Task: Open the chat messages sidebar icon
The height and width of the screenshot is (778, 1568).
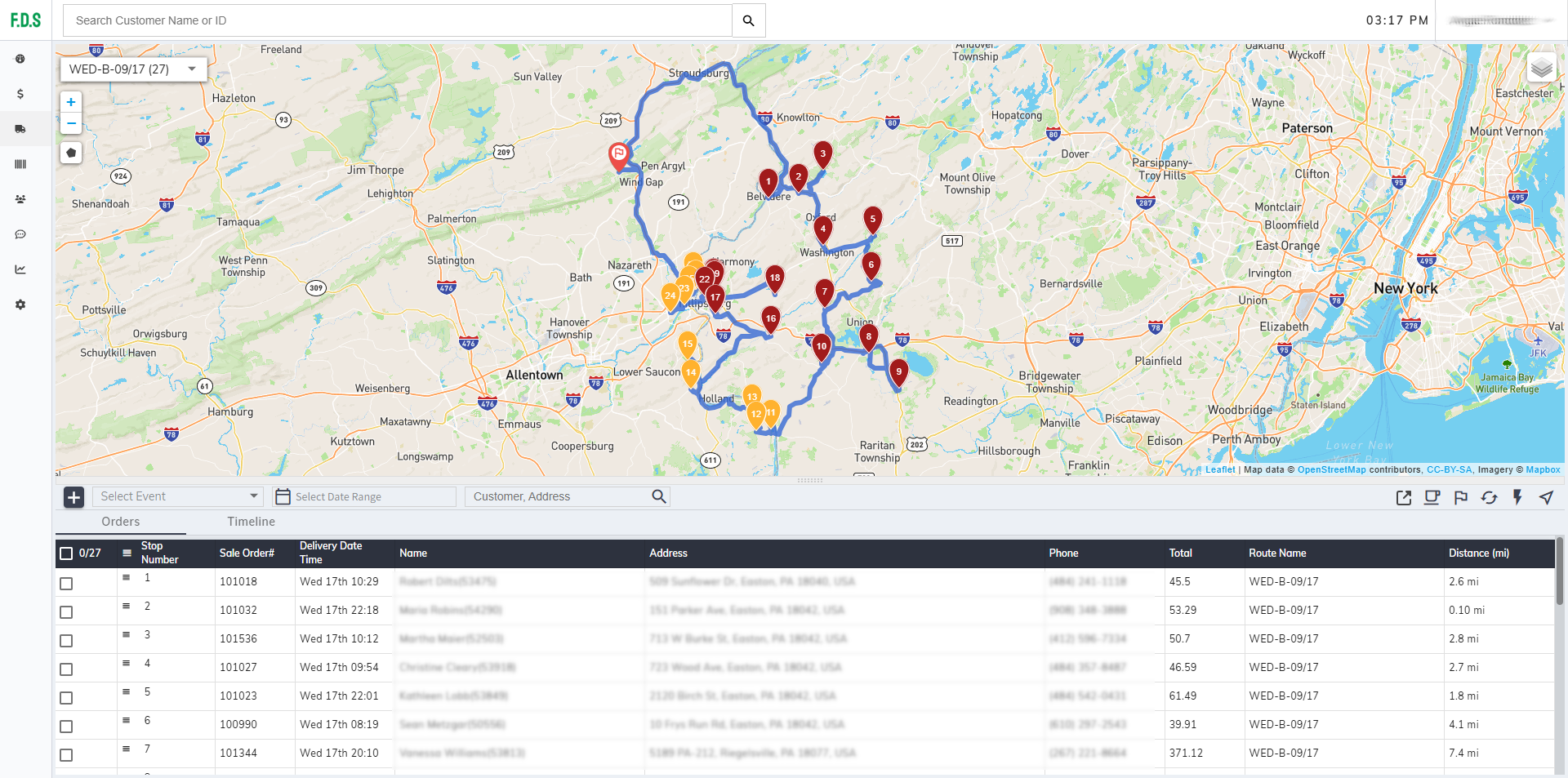Action: (20, 234)
